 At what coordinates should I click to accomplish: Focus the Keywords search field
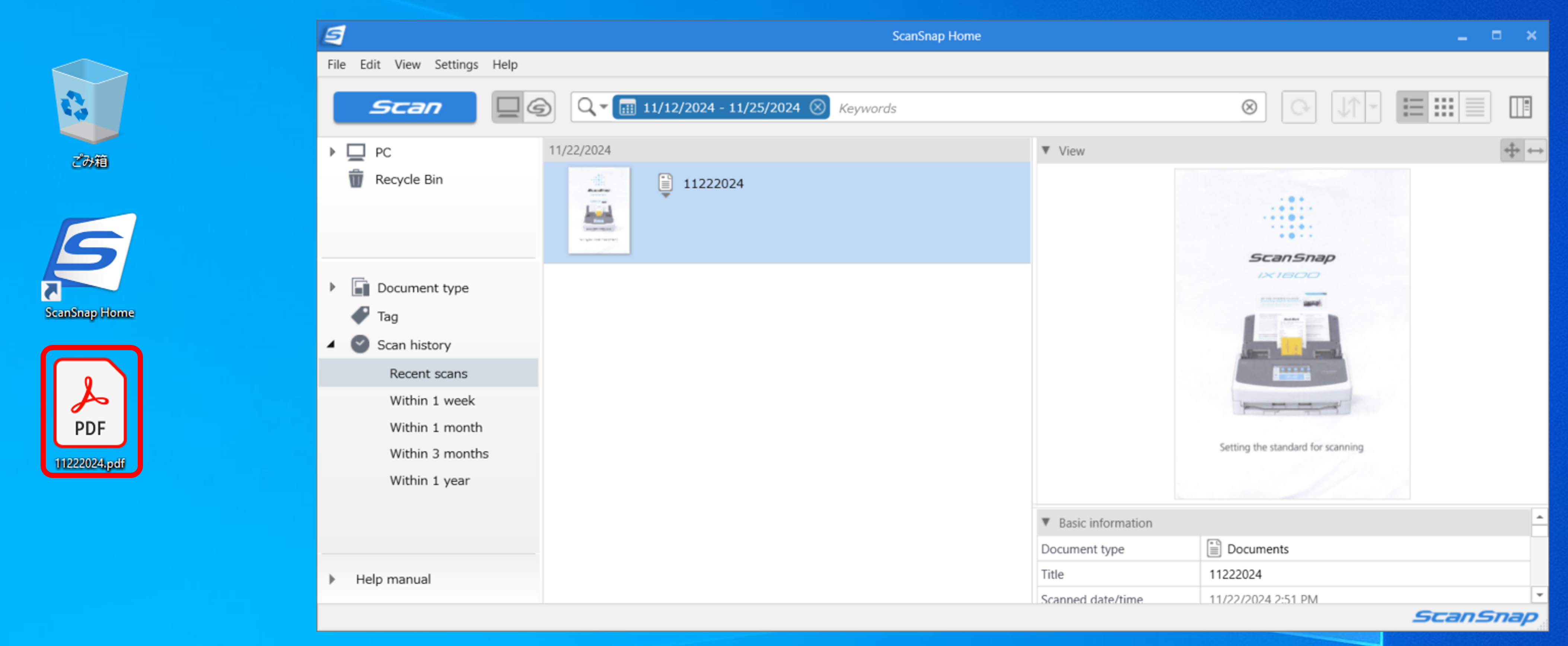click(x=1035, y=108)
